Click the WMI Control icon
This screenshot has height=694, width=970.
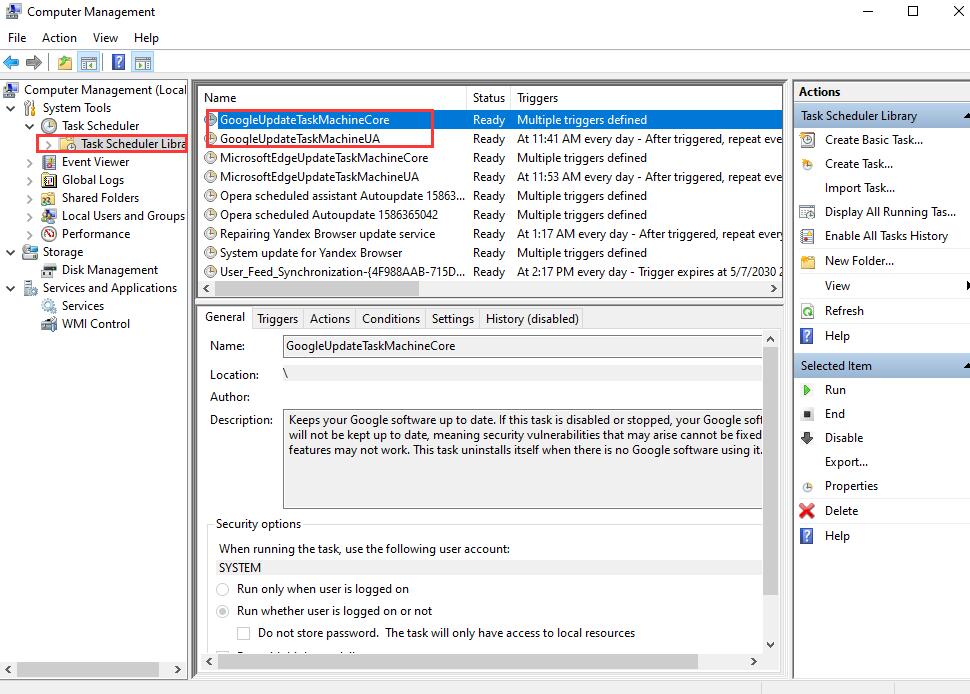[x=49, y=324]
